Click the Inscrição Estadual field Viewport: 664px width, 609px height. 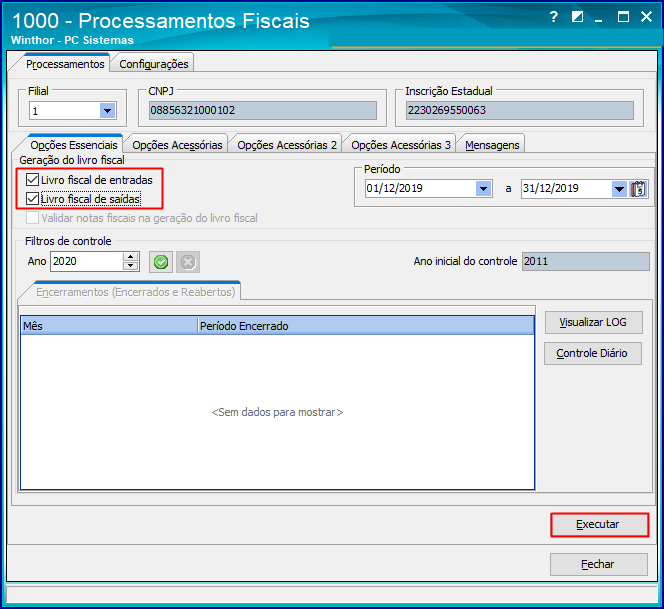(x=520, y=111)
